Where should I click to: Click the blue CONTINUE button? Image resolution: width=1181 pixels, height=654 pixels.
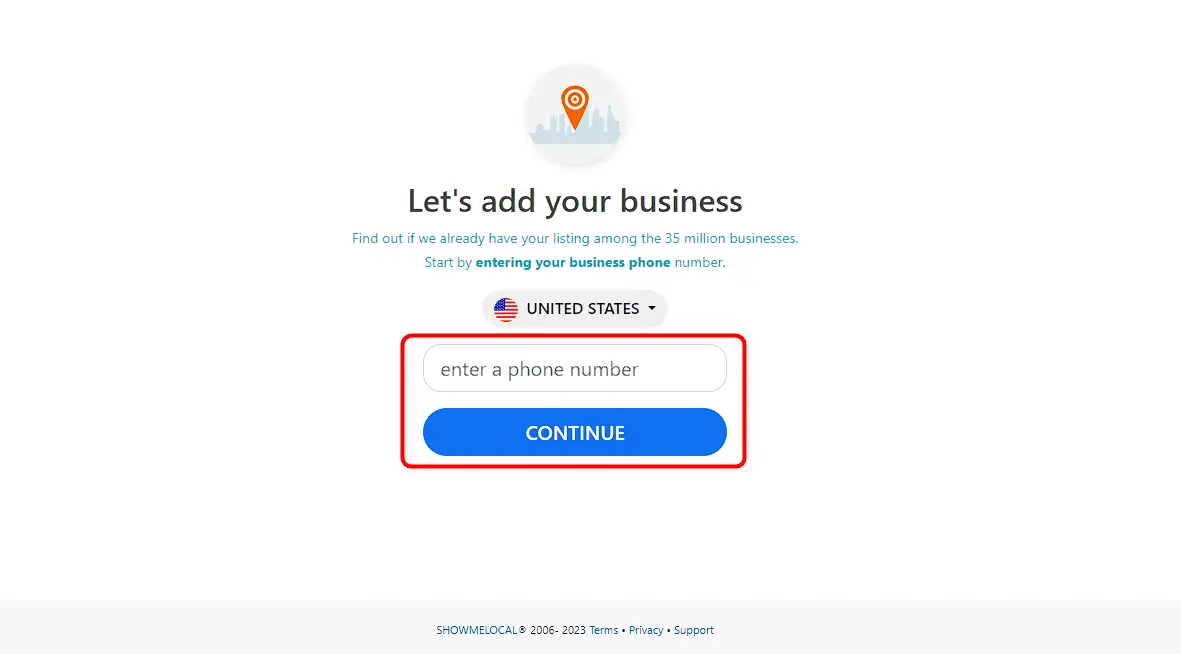click(x=575, y=432)
